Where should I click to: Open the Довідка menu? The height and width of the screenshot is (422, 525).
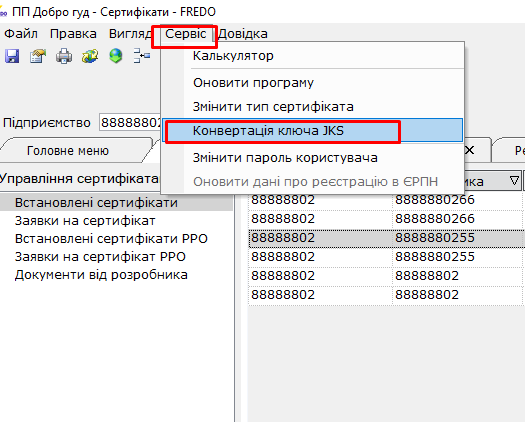point(243,34)
